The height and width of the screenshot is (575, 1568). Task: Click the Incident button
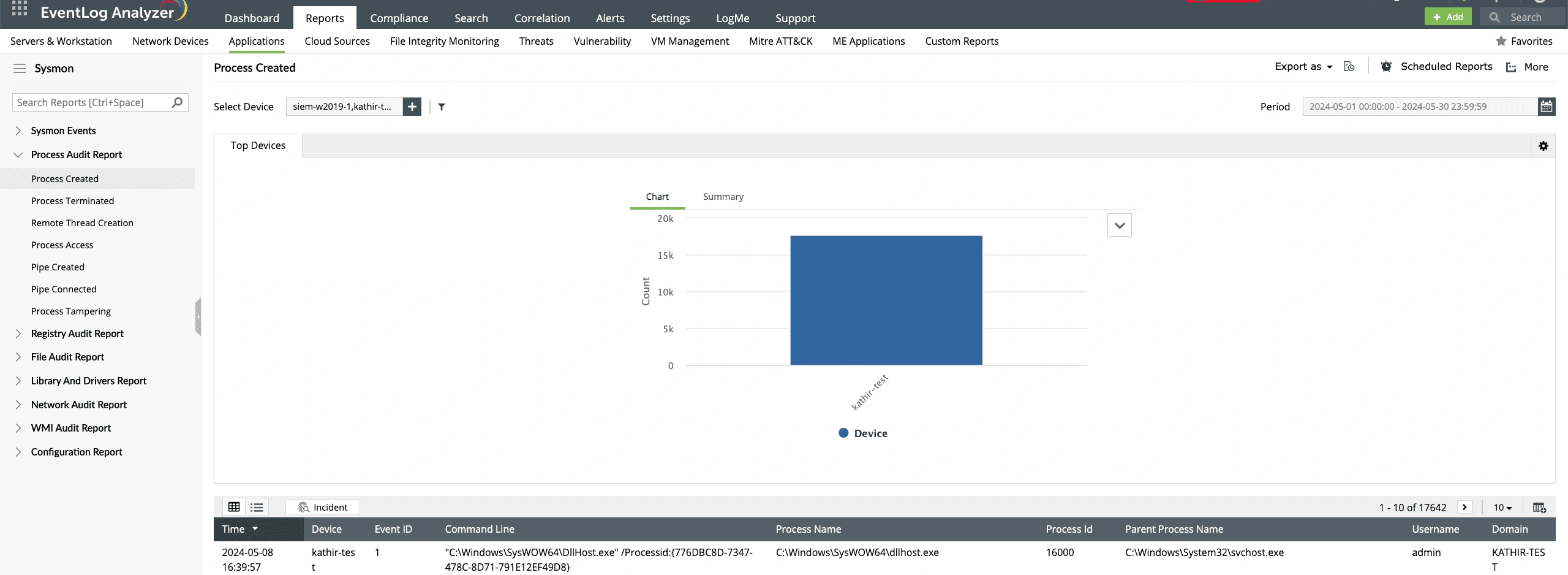323,507
